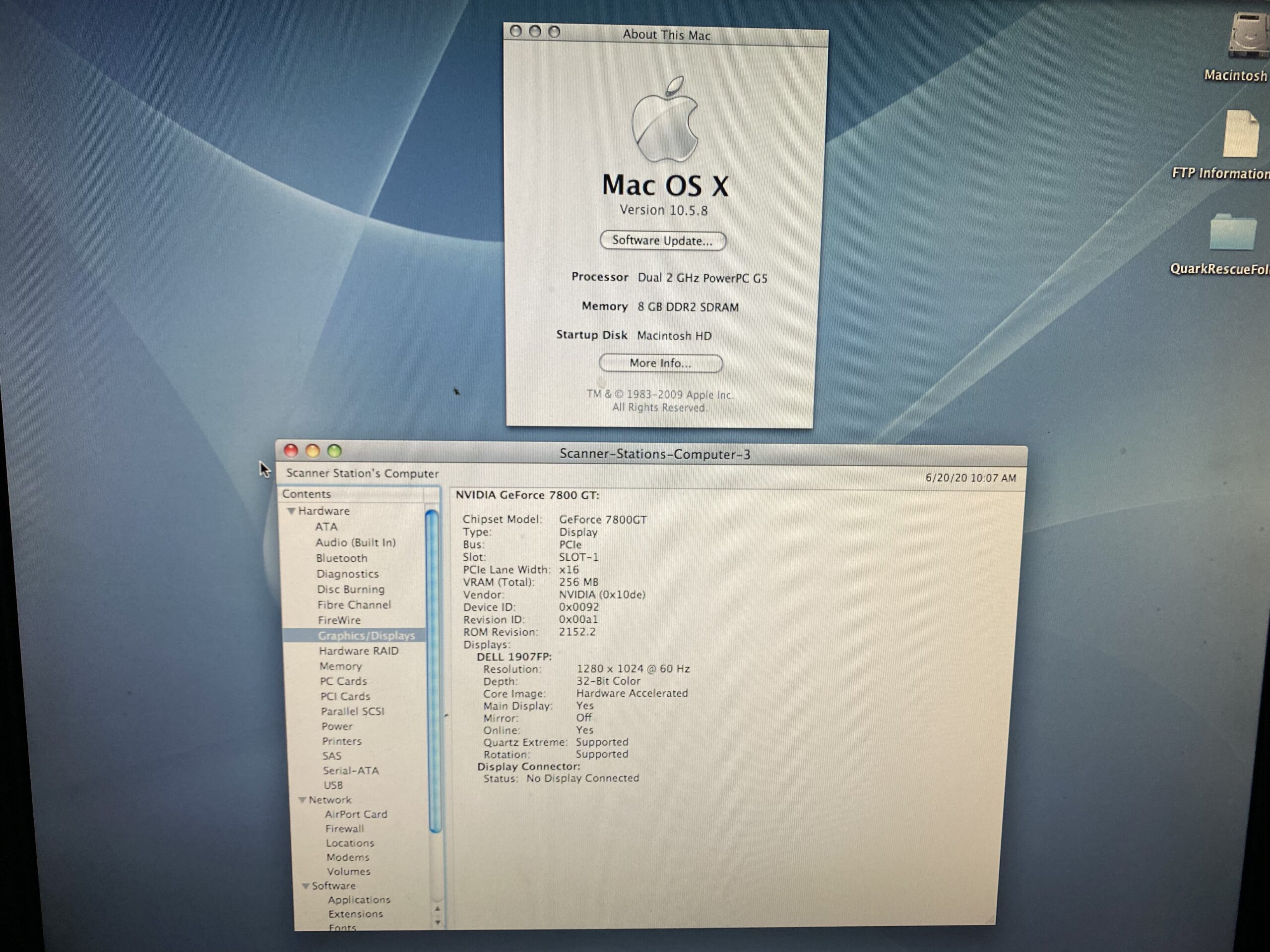Select Modems under Network
1270x952 pixels.
[x=348, y=857]
